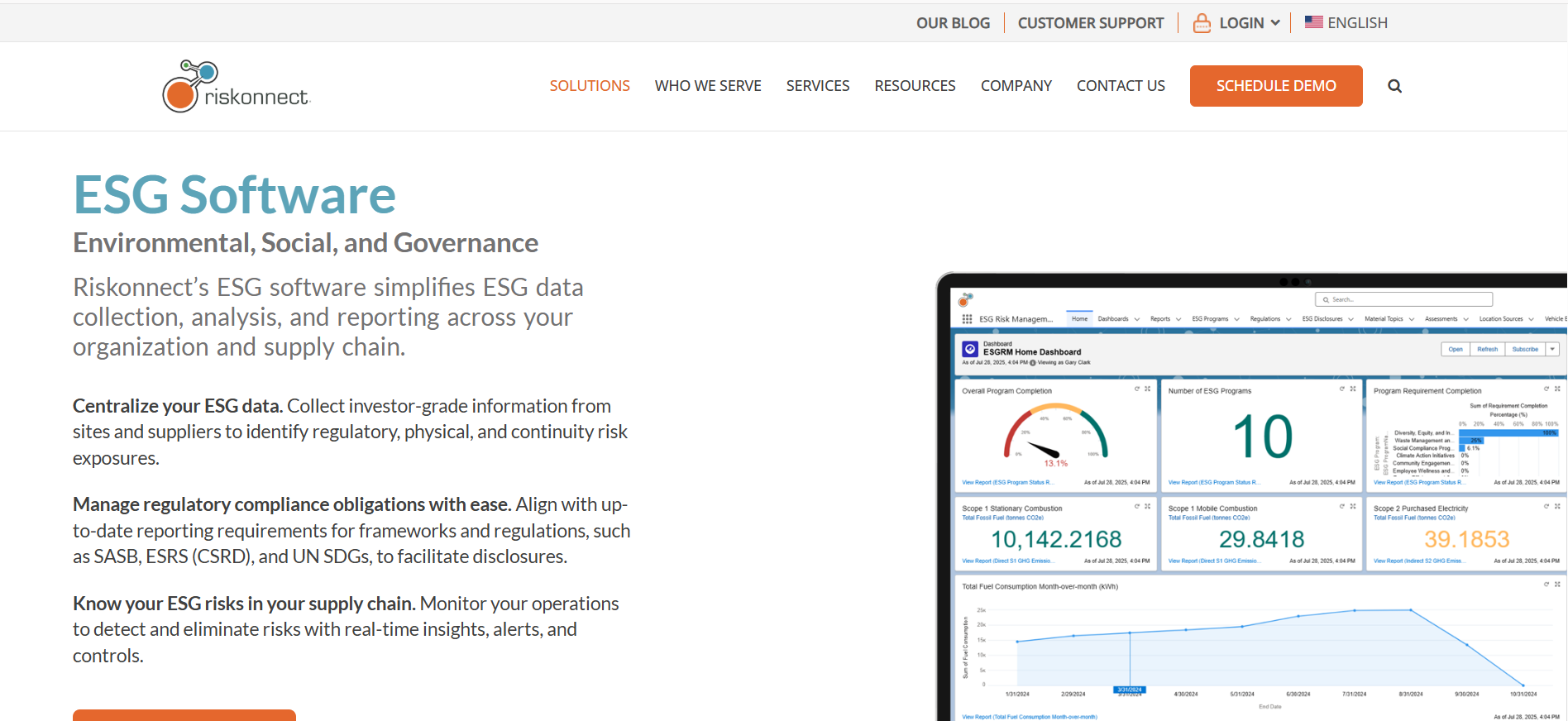Open View Report under Total Fuel Consumption chart
1568x721 pixels.
(x=1030, y=717)
